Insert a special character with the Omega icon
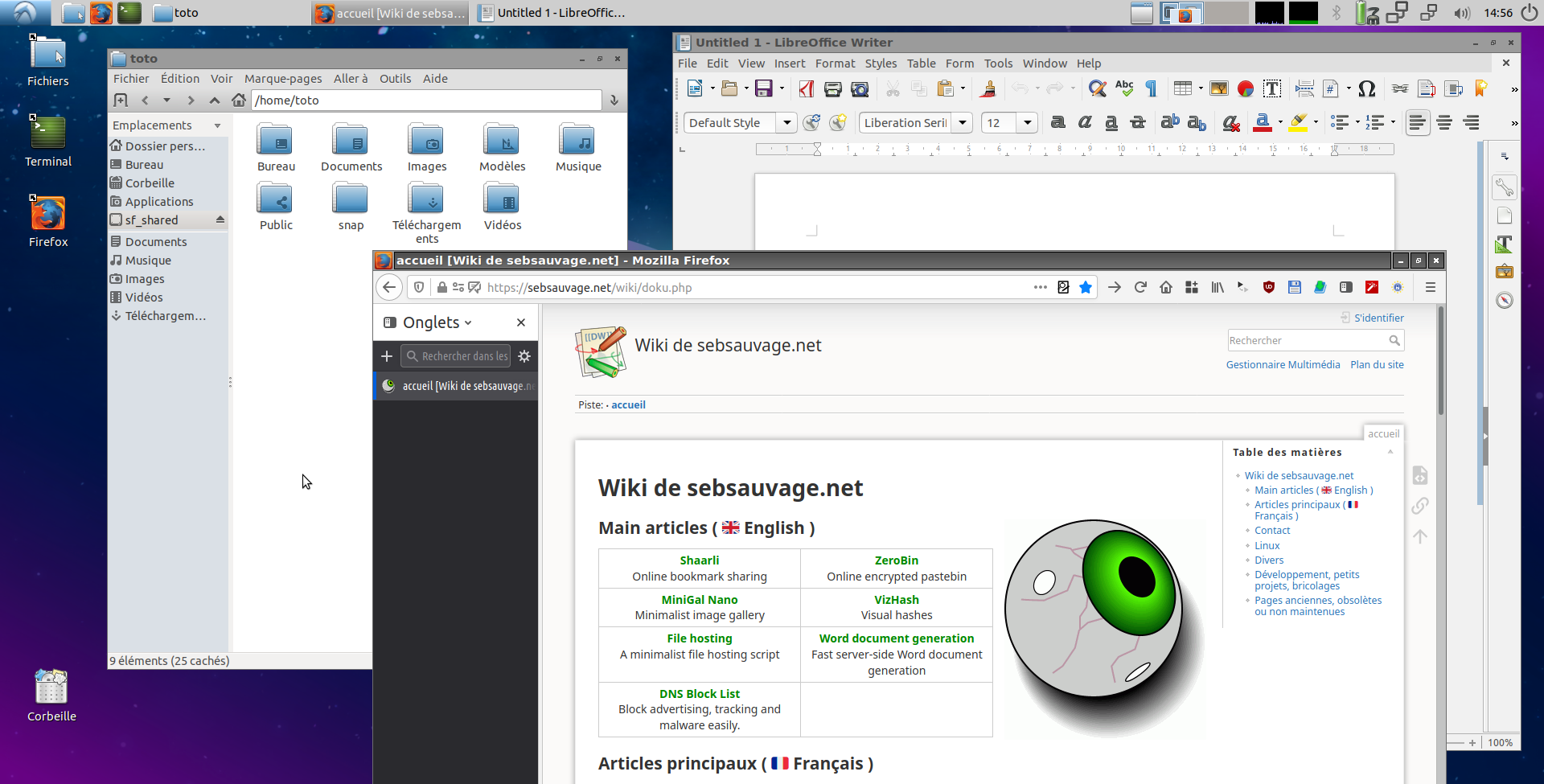The height and width of the screenshot is (784, 1544). 1366,89
